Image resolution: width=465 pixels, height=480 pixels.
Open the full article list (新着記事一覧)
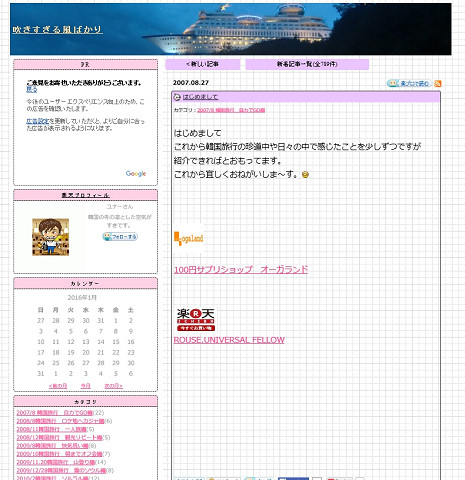pyautogui.click(x=307, y=64)
